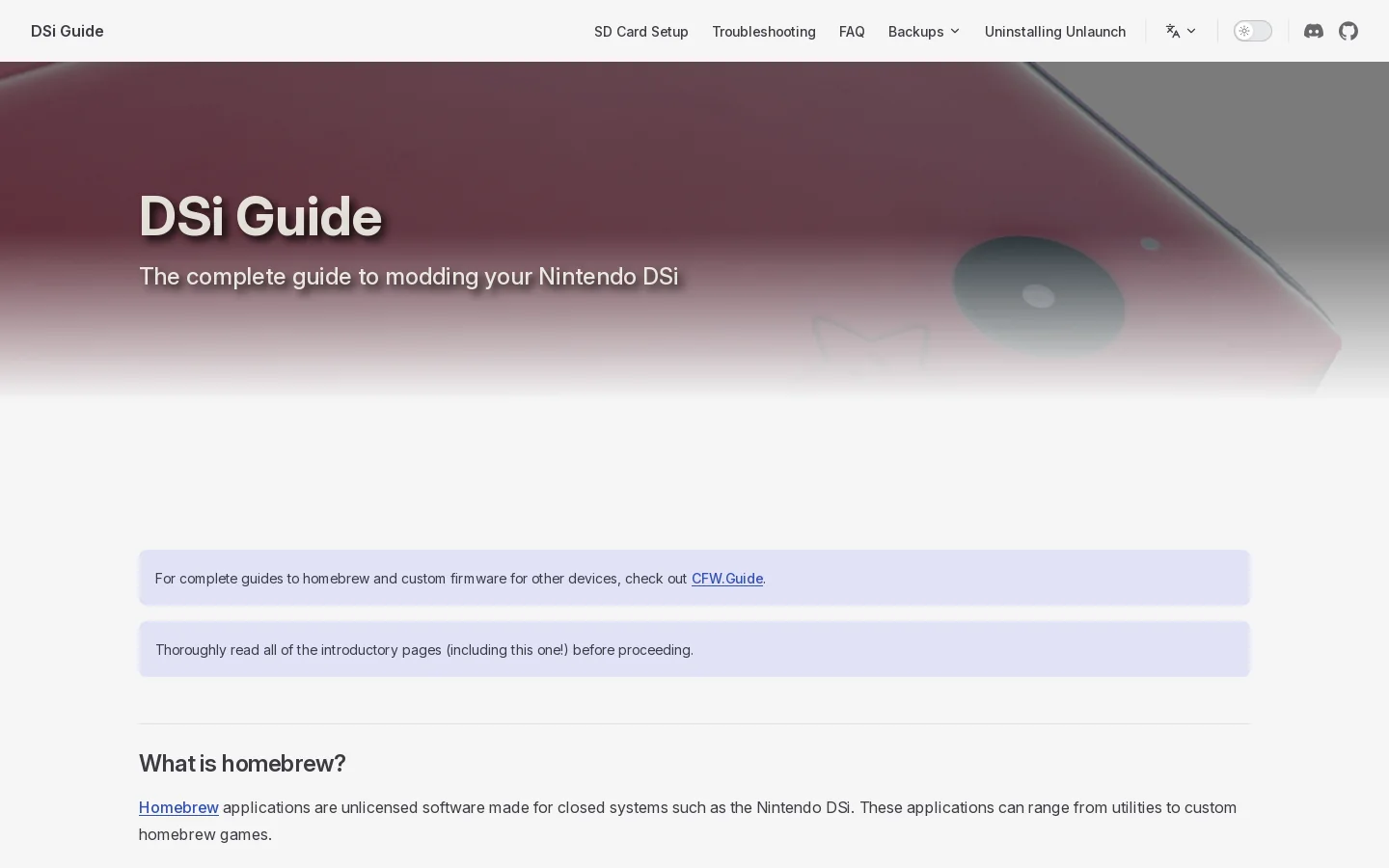Open the SD Card Setup page
The image size is (1389, 868).
click(641, 31)
